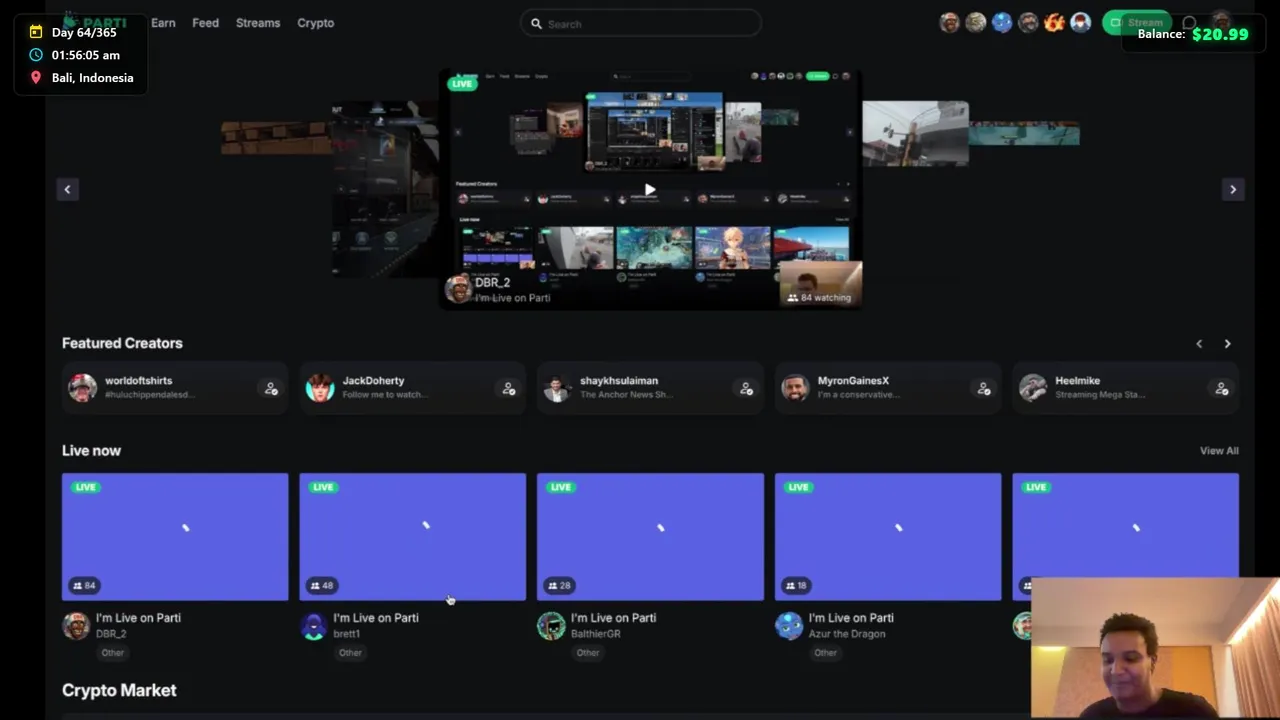The image size is (1280, 720).
Task: Follow Heelmike
Action: (1221, 388)
